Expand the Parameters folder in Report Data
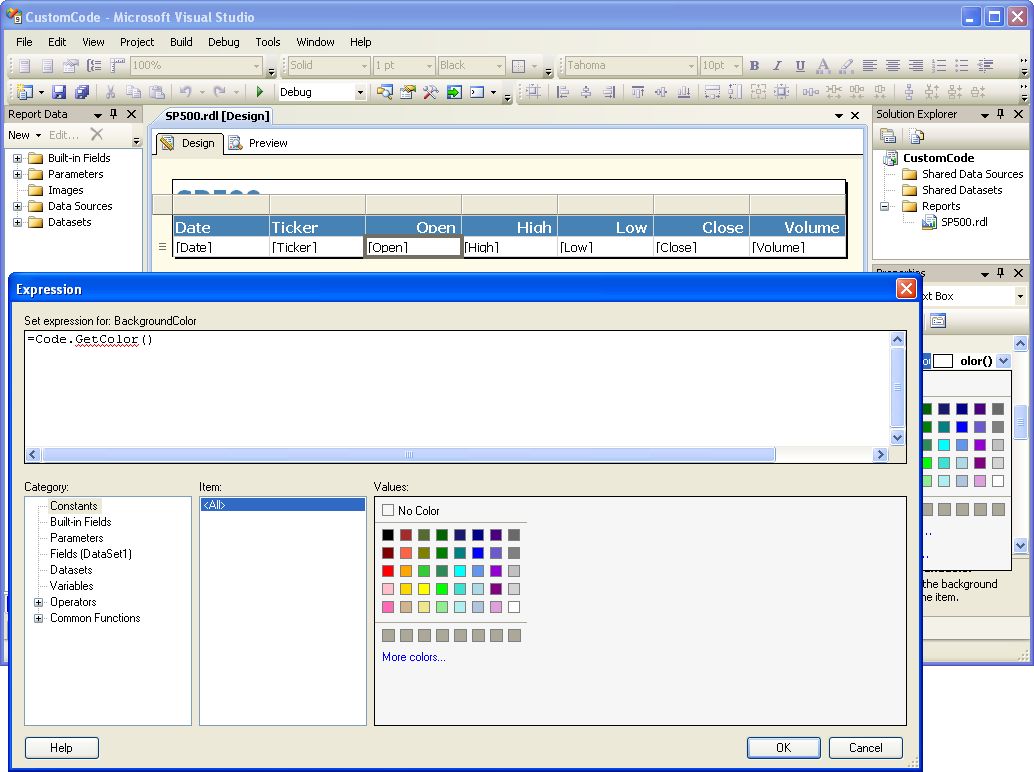Screen dimensions: 1034x772 click(x=18, y=174)
